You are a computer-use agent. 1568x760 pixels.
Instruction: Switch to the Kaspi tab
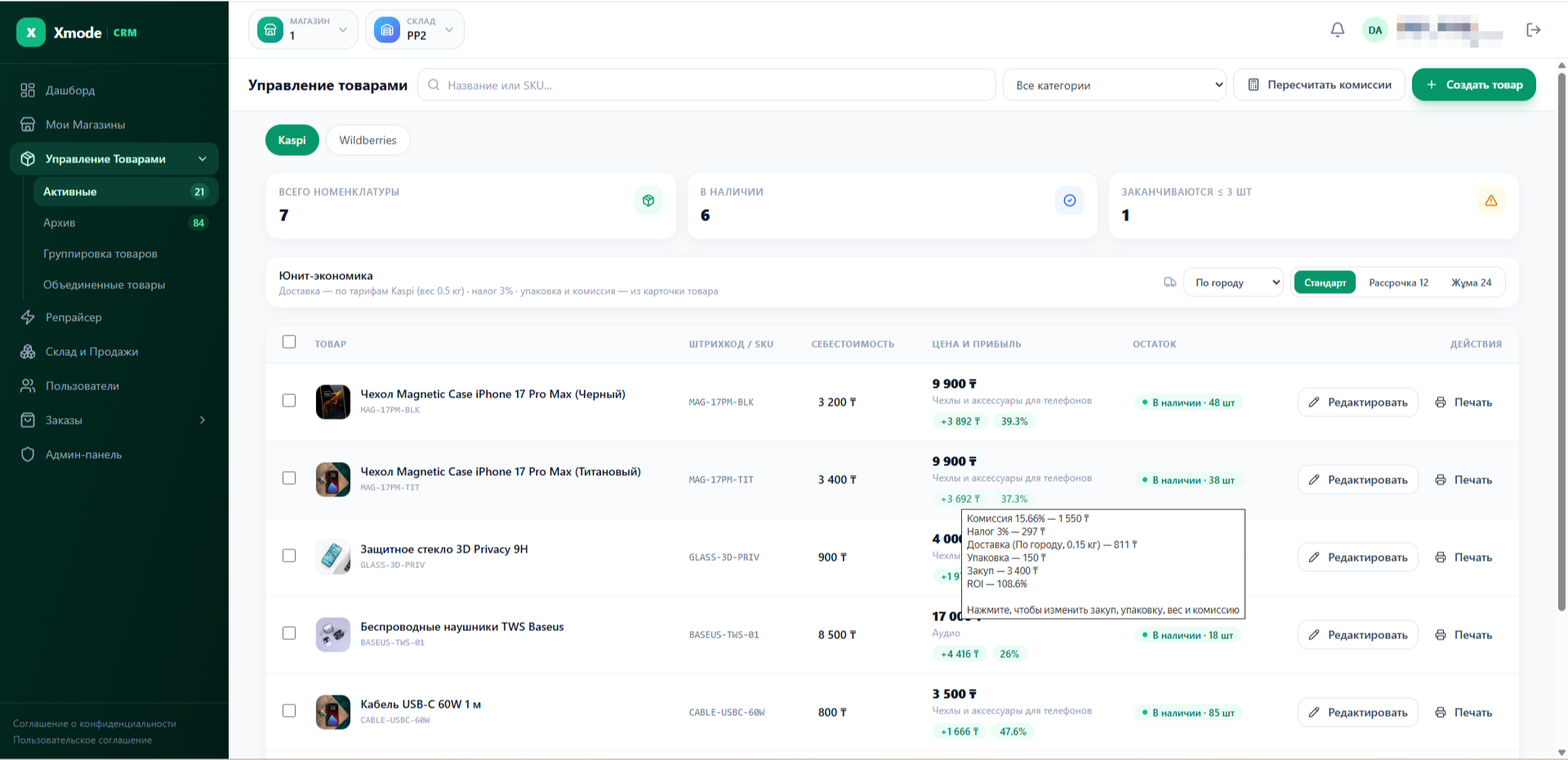point(292,140)
